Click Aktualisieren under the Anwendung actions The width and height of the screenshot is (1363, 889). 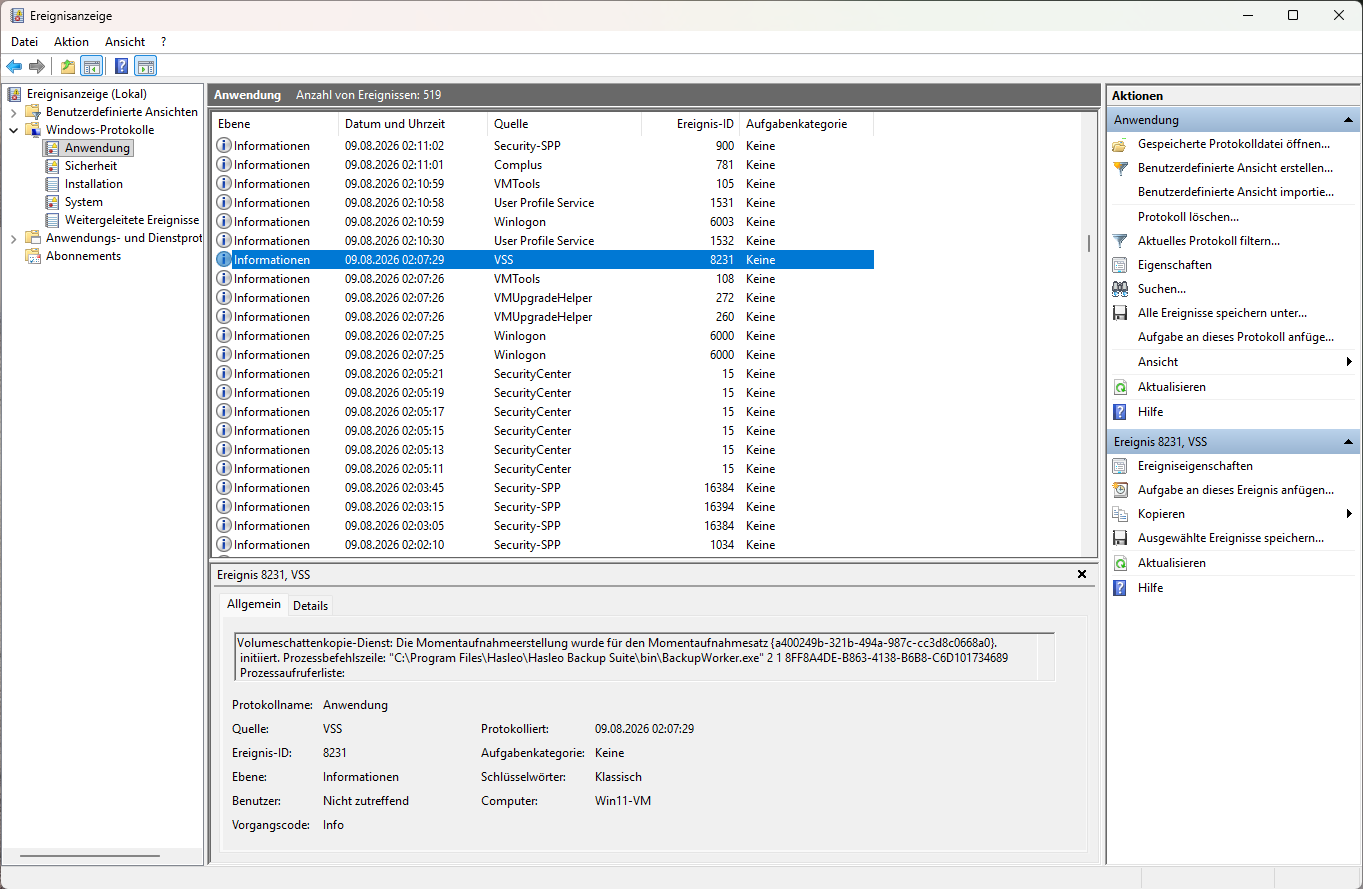(x=1172, y=387)
